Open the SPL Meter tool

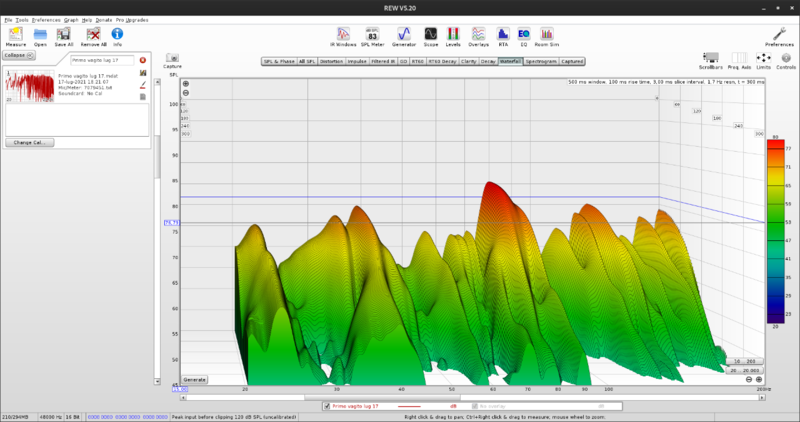coord(372,34)
